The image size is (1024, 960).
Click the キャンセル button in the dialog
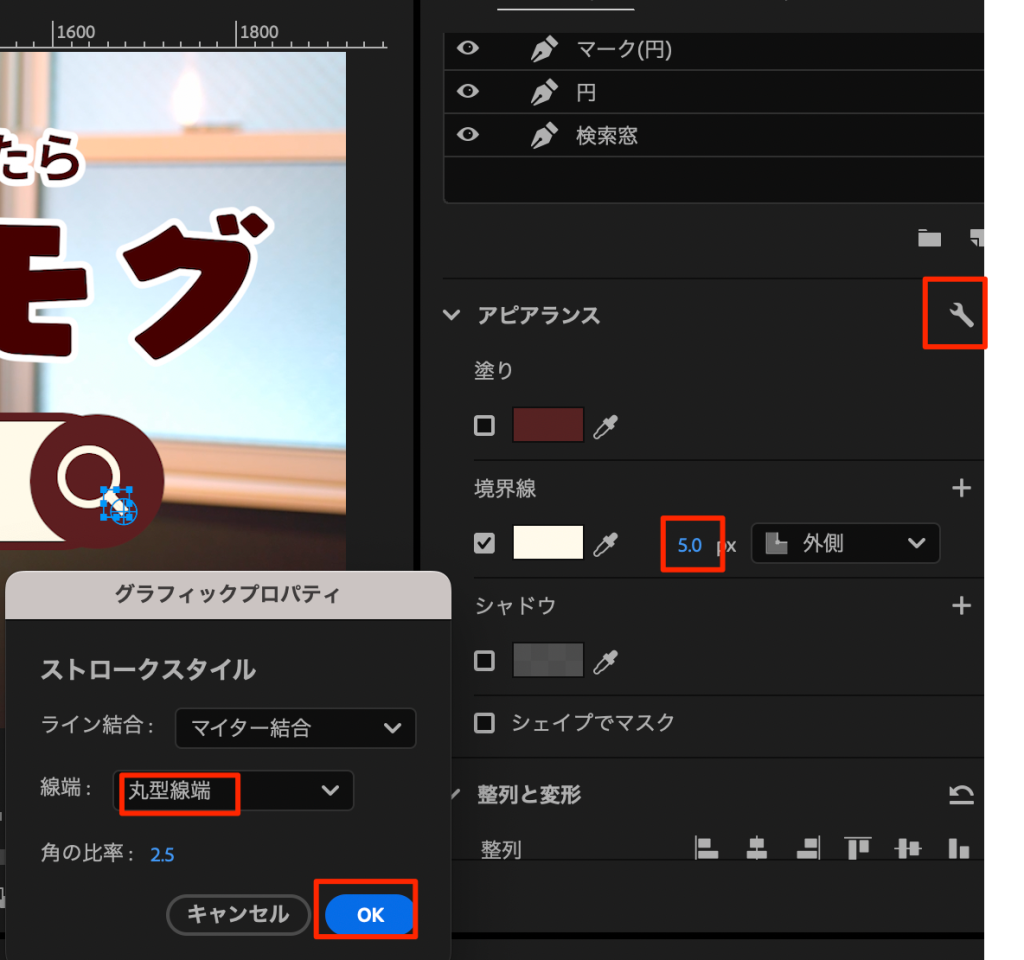tap(238, 914)
